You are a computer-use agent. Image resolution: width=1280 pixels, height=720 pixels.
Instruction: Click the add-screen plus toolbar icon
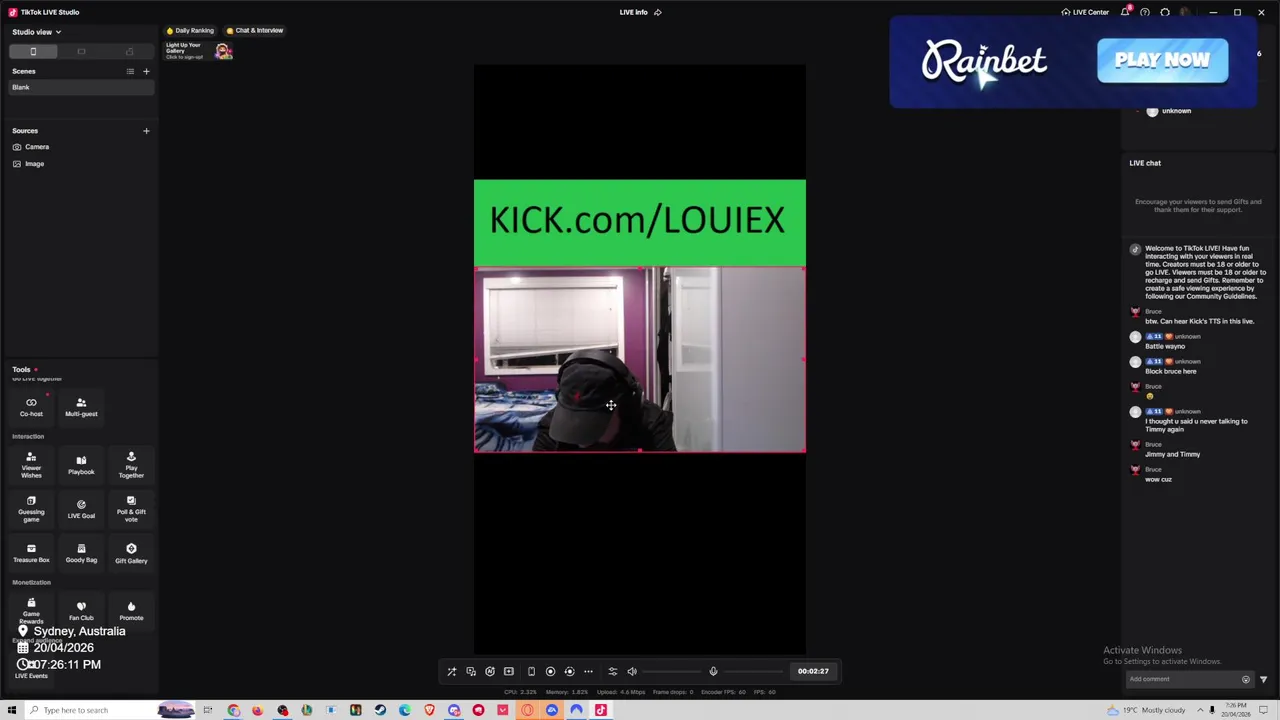click(509, 671)
